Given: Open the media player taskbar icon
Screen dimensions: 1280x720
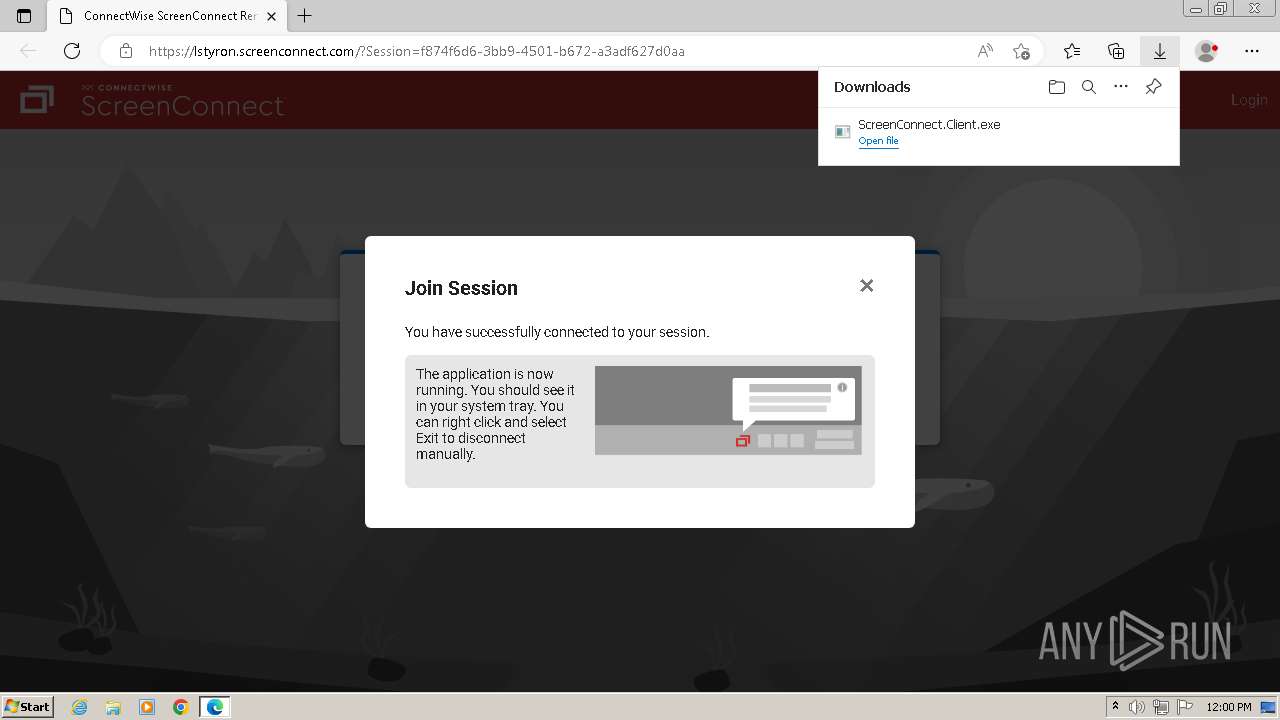Looking at the screenshot, I should (x=147, y=707).
